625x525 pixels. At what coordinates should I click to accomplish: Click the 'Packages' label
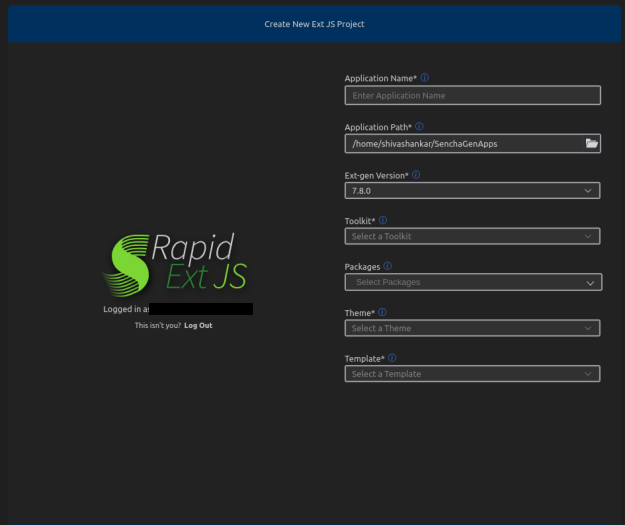(362, 267)
